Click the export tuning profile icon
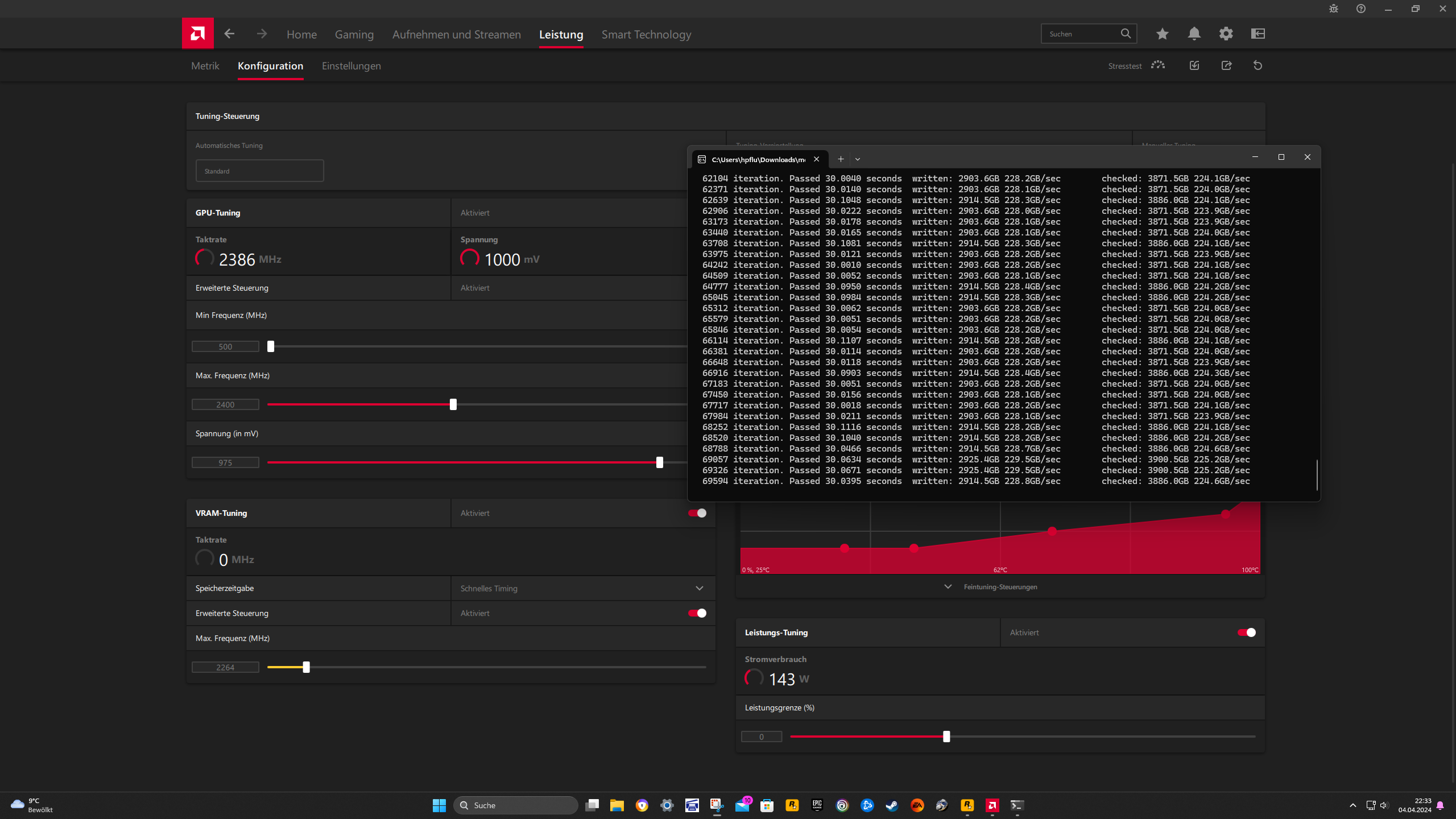 [x=1226, y=65]
